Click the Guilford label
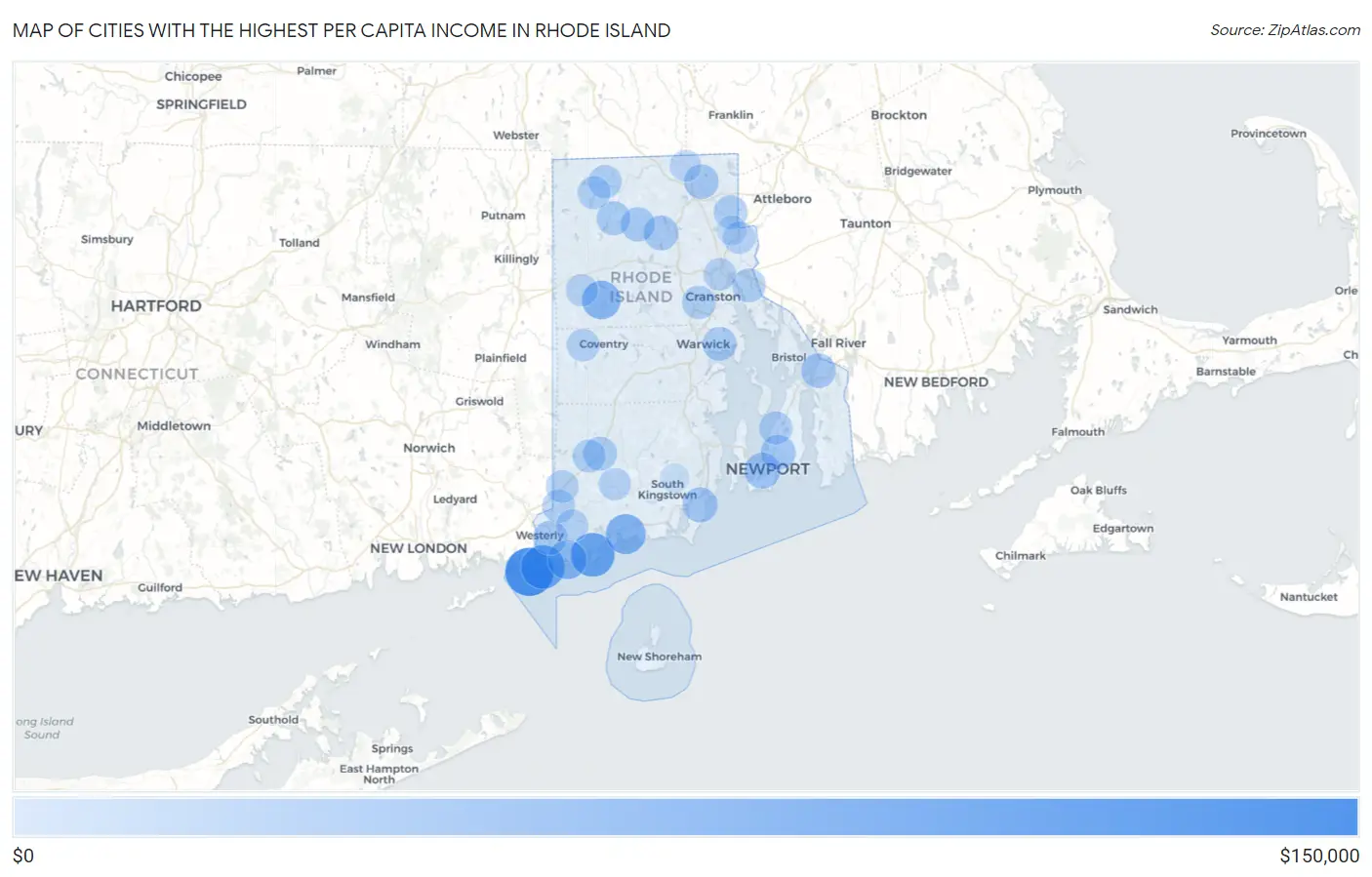1372x877 pixels. (x=159, y=588)
